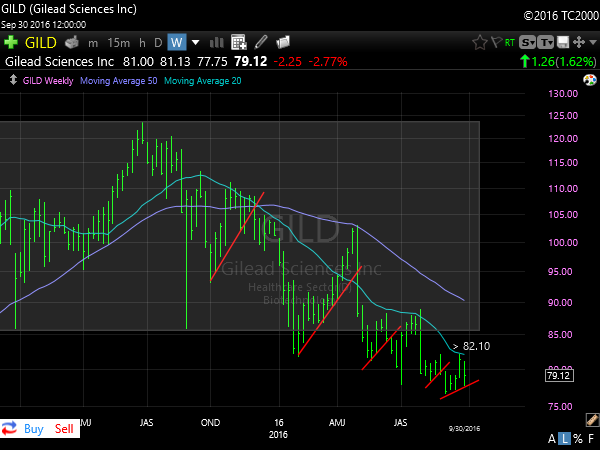Click the four-arrow move icon
The height and width of the screenshot is (450, 600).
579,42
